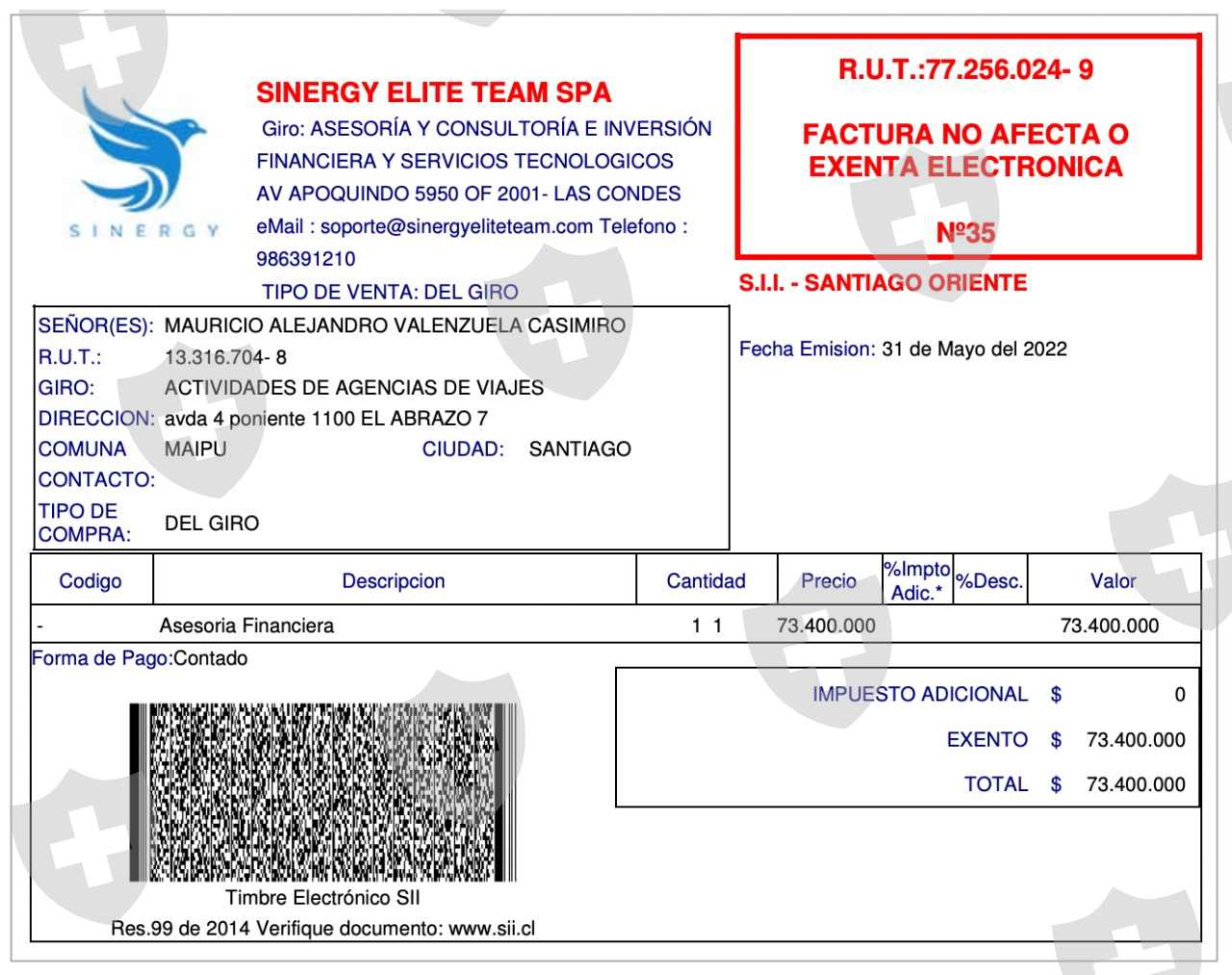This screenshot has height=975, width=1232.
Task: Click the SINERGY ELITE TEAM SPA title
Action: coord(433,92)
